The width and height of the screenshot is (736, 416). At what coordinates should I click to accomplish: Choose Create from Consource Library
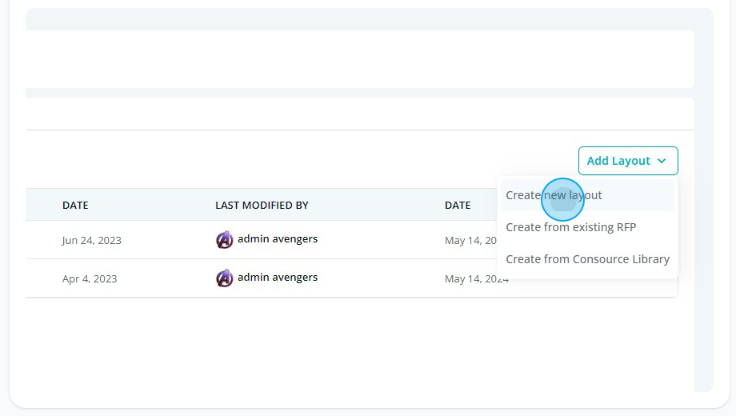[587, 259]
